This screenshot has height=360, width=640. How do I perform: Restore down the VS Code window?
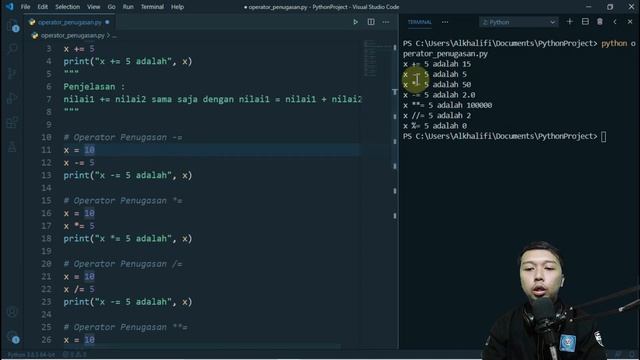point(610,7)
